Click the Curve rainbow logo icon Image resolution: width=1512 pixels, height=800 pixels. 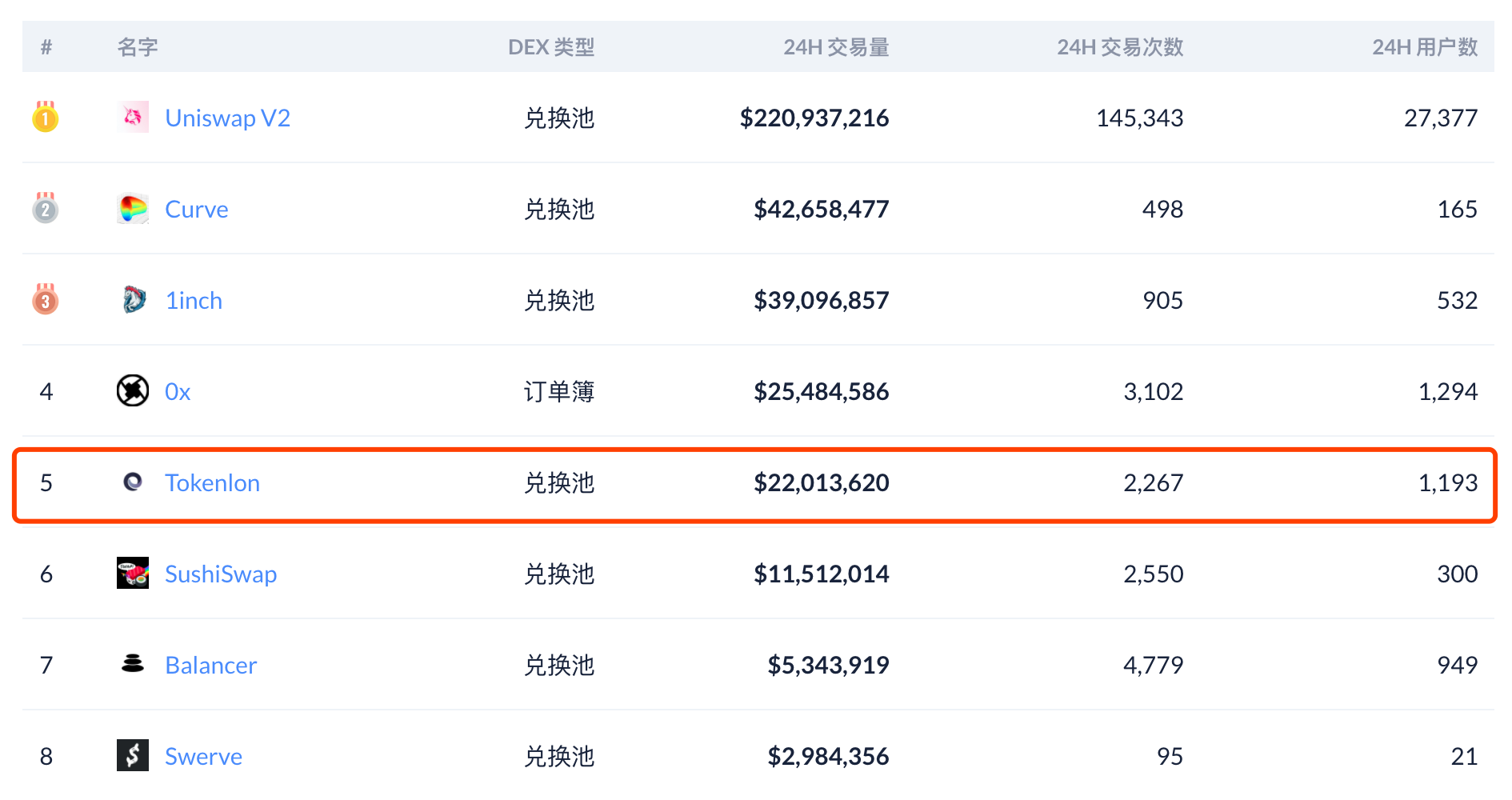[x=133, y=208]
